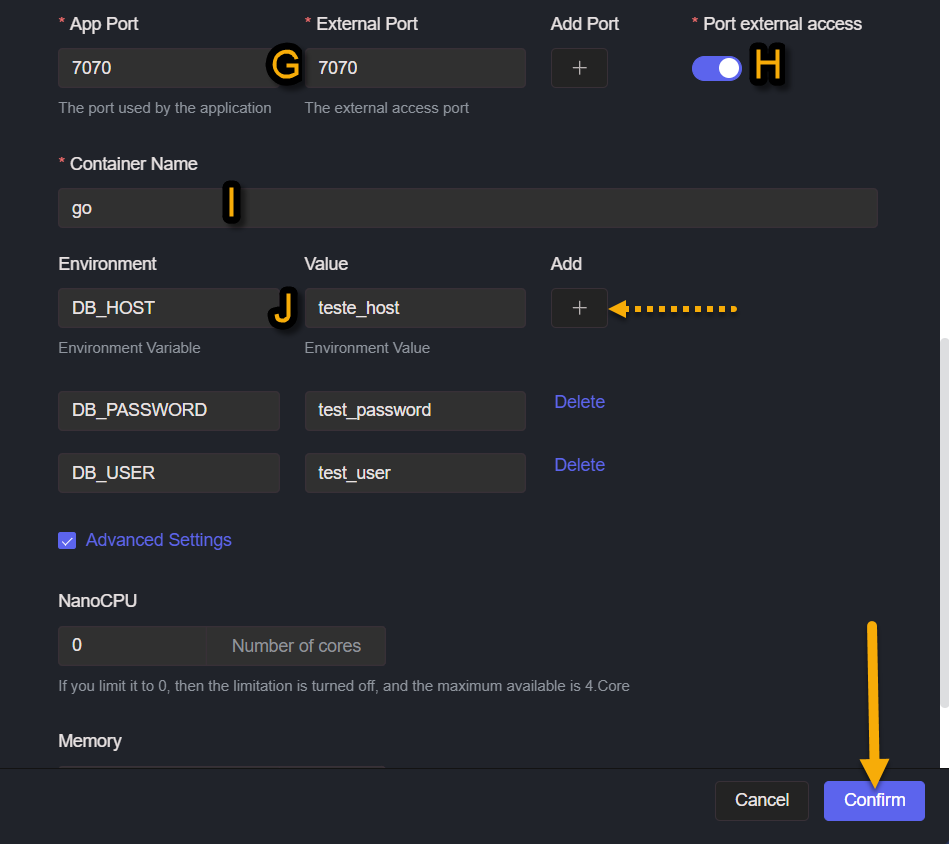Click the 'Environment Variable' helper text

[129, 348]
